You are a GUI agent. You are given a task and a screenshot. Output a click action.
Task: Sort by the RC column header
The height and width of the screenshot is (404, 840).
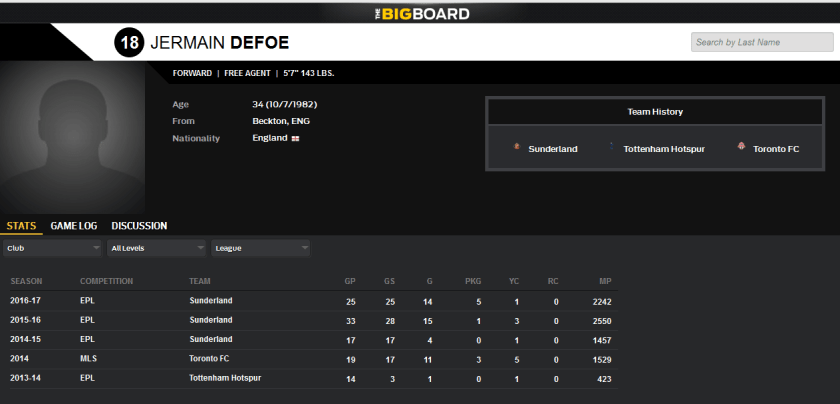(553, 281)
